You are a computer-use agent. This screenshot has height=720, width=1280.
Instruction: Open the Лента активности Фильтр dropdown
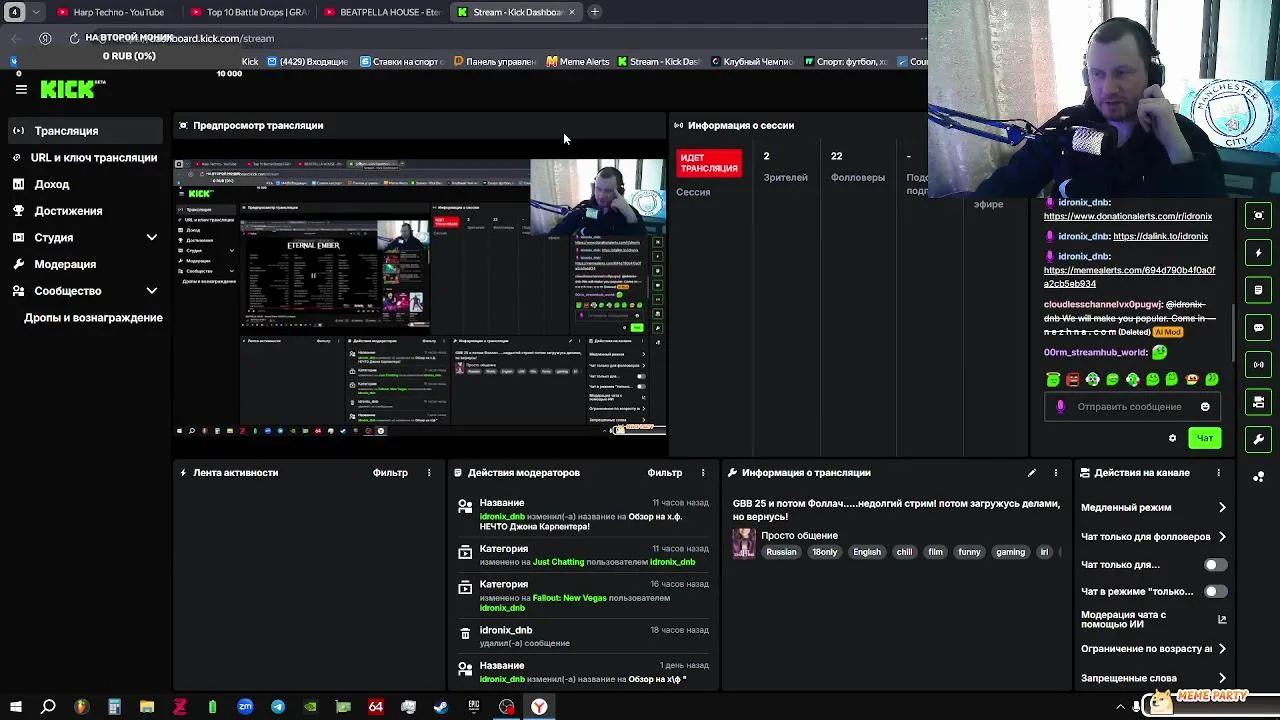click(x=390, y=473)
